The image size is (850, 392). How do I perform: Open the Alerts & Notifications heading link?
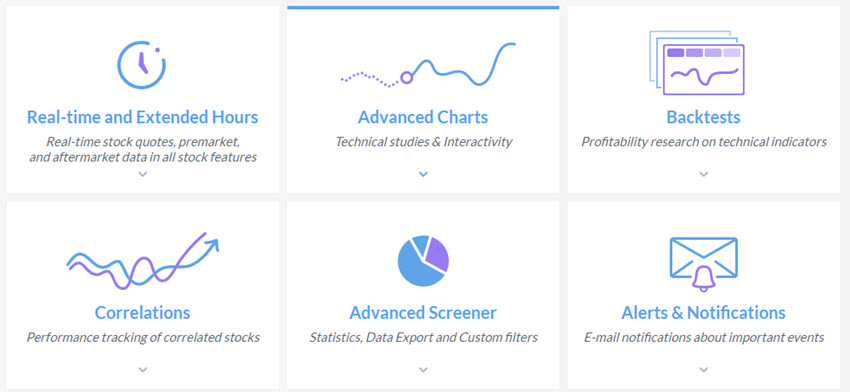[x=704, y=312]
